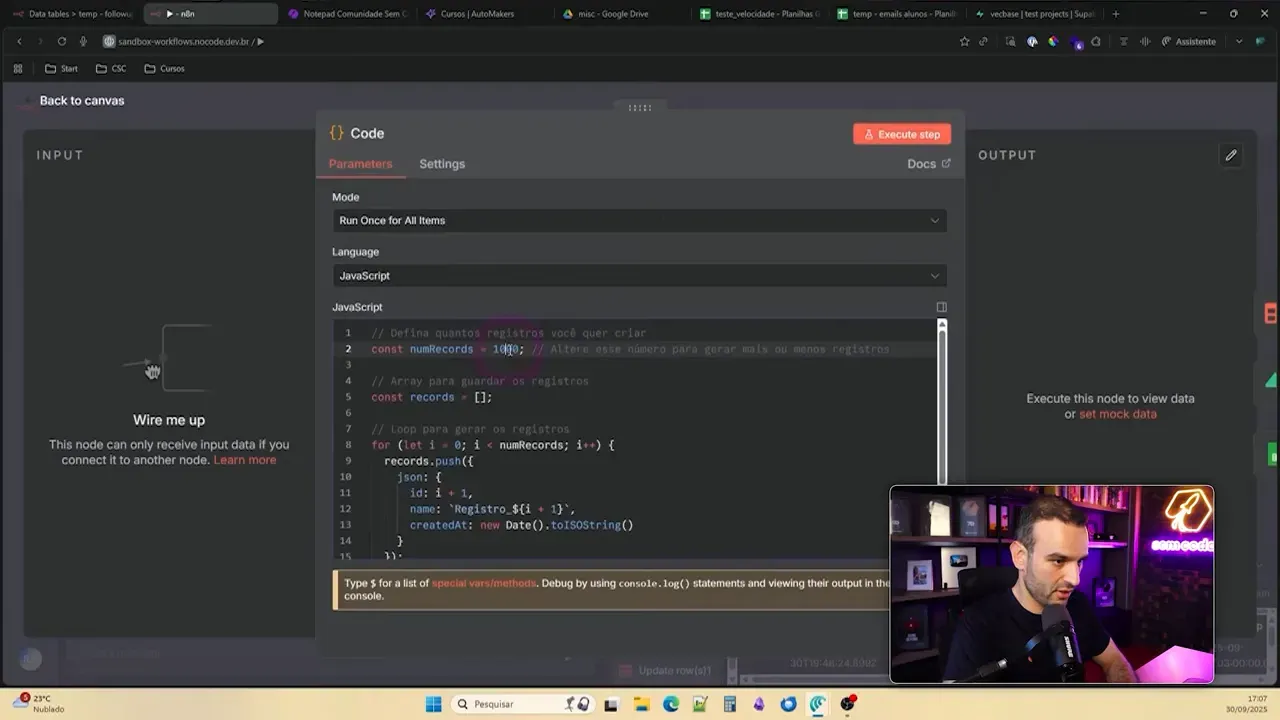
Task: Pin the current page with the pin icon
Action: pos(1122,41)
